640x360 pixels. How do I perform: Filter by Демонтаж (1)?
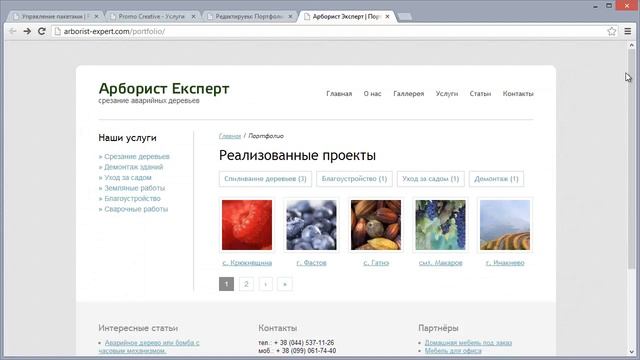point(496,179)
